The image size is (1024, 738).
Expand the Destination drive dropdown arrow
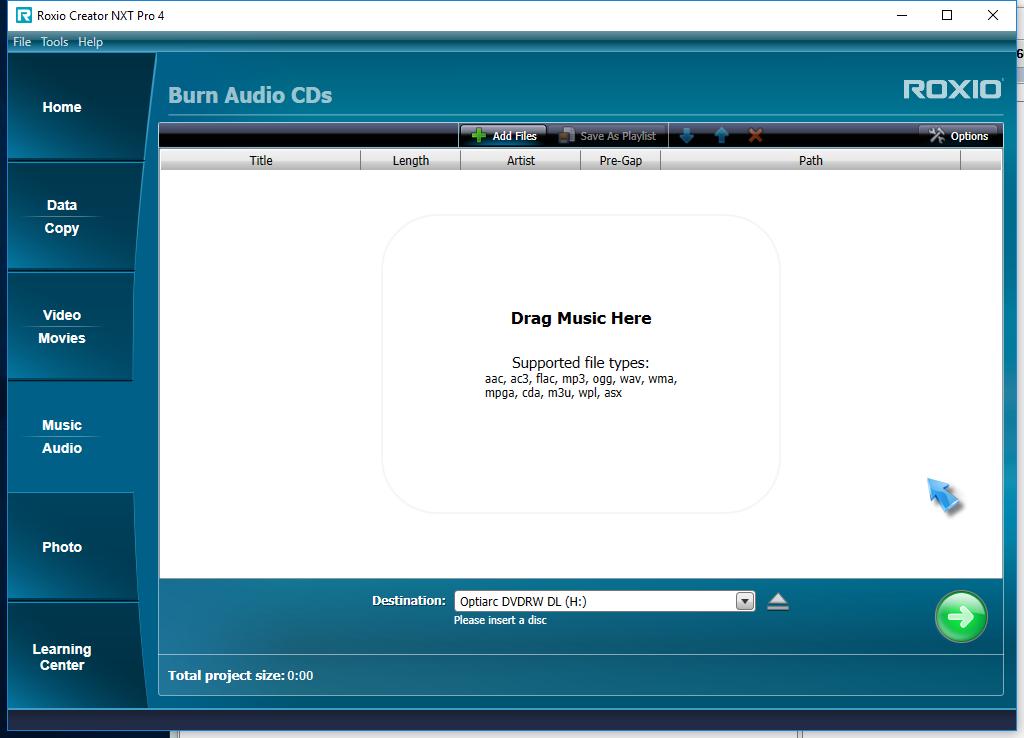tap(744, 601)
